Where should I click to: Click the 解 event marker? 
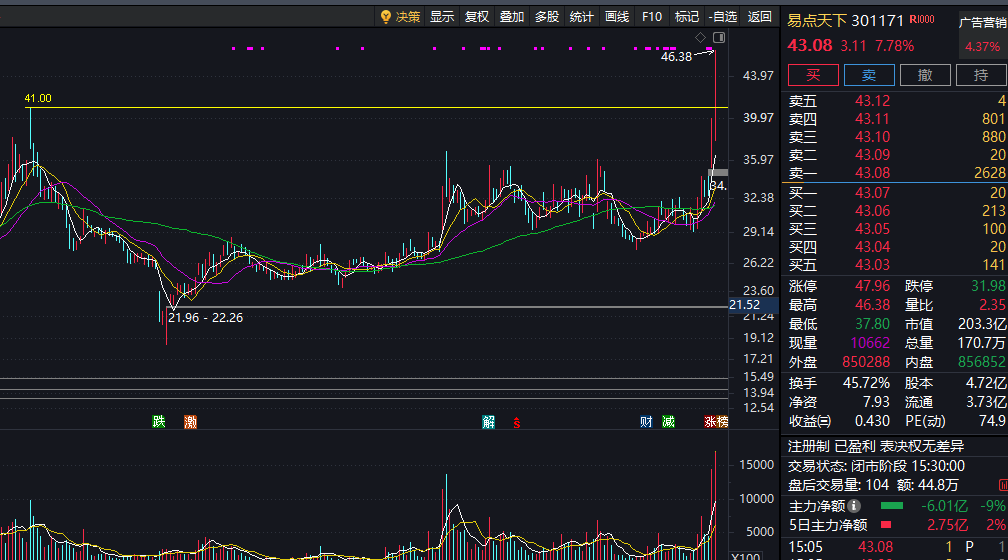tap(489, 422)
